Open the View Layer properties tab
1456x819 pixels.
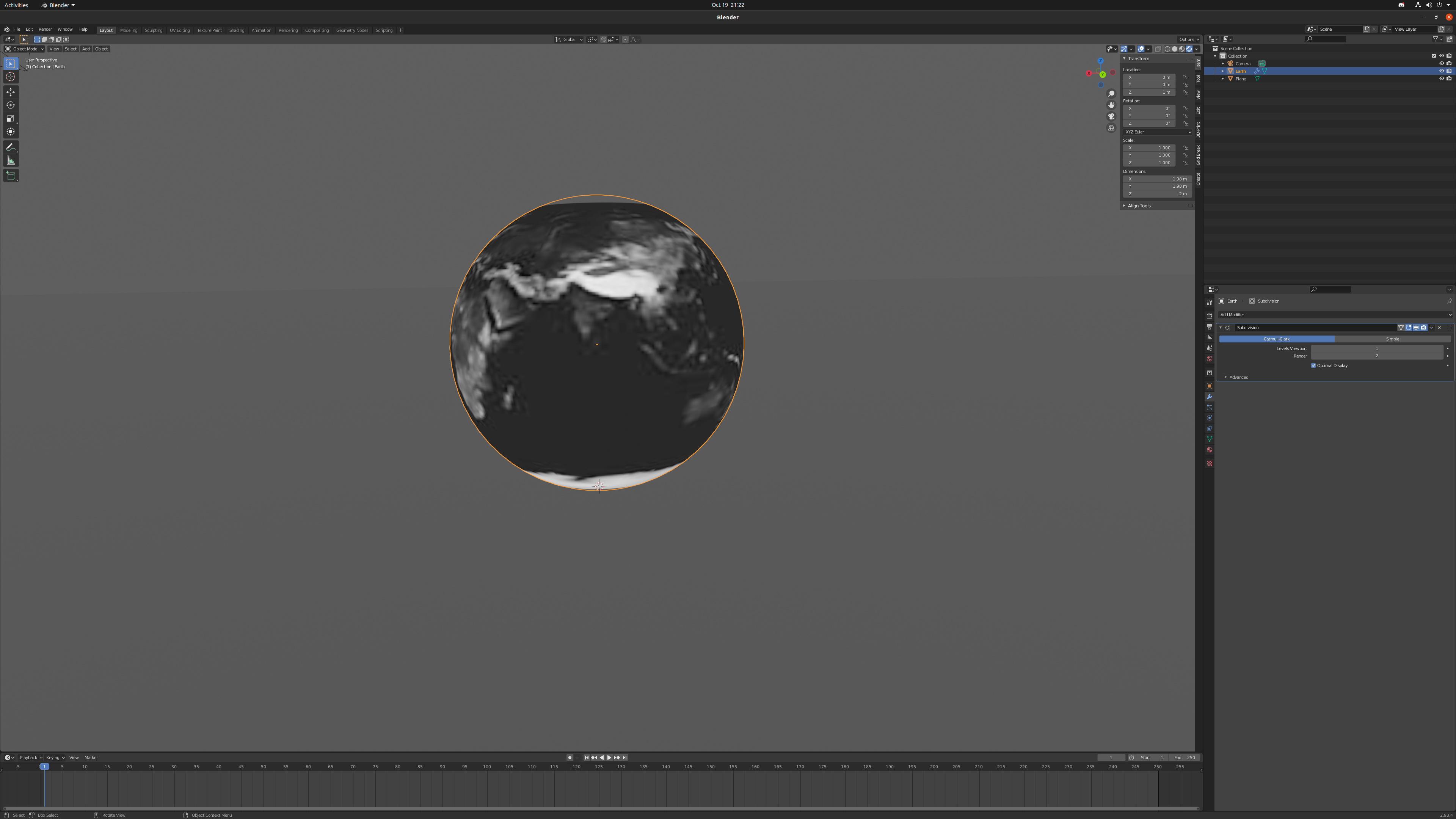pyautogui.click(x=1209, y=337)
